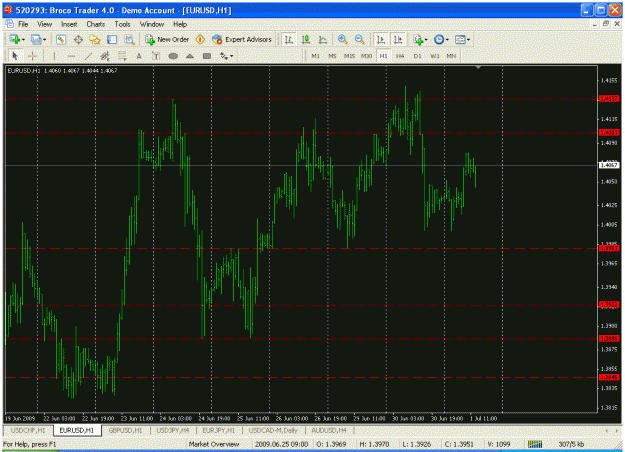Open the Window menu
This screenshot has width=625, height=452.
click(152, 24)
